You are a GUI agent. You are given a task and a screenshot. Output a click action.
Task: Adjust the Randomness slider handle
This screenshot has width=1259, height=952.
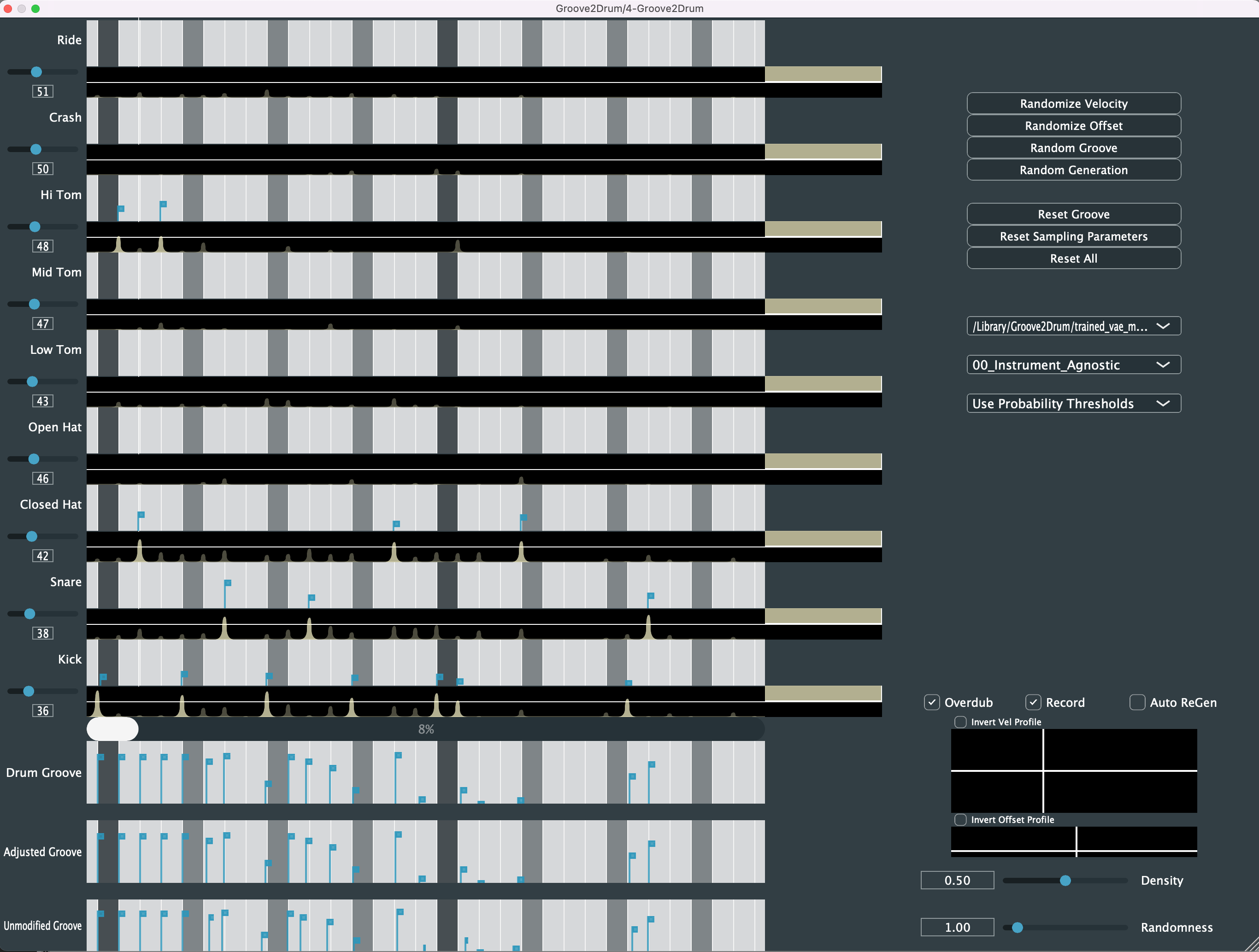[x=1017, y=928]
